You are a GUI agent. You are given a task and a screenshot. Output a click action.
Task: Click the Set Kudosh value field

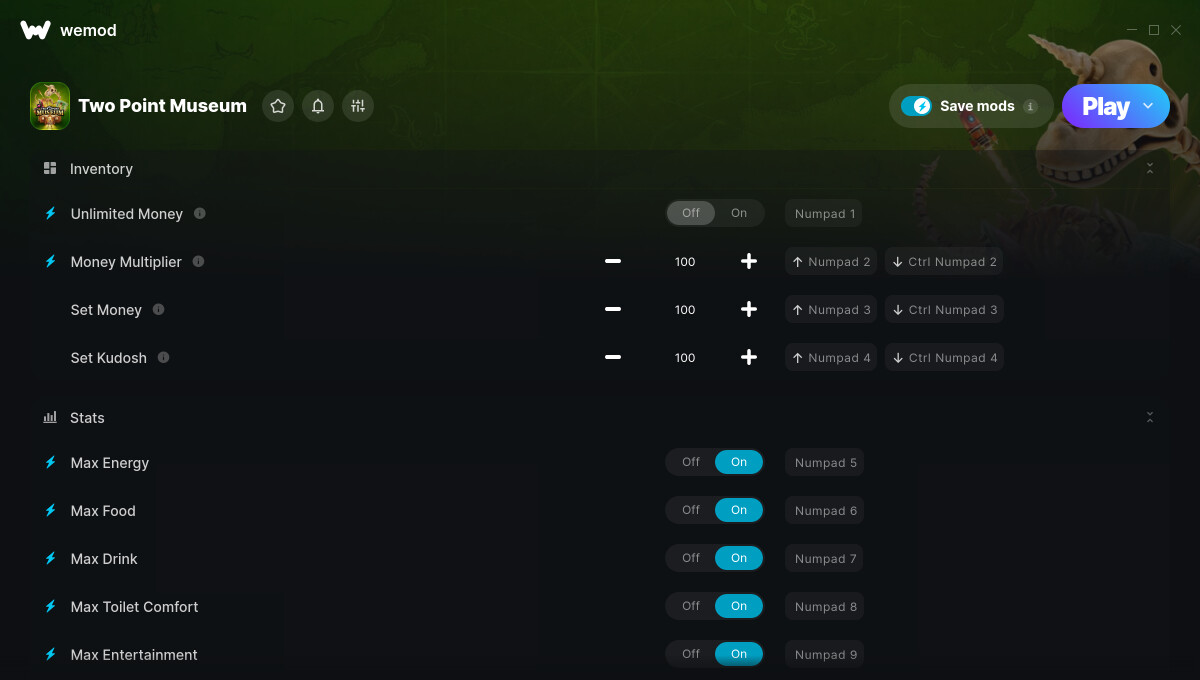(x=684, y=357)
